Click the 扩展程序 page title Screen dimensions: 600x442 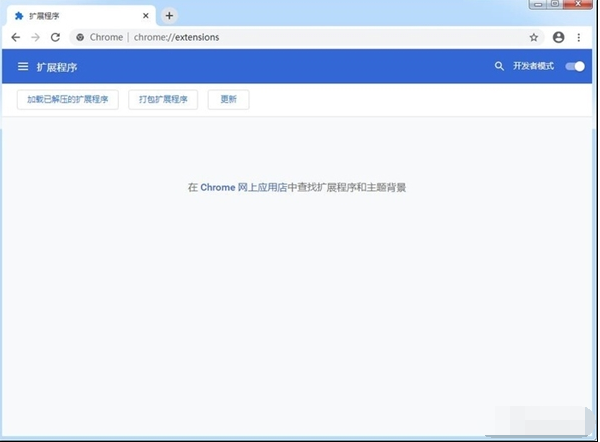[57, 67]
